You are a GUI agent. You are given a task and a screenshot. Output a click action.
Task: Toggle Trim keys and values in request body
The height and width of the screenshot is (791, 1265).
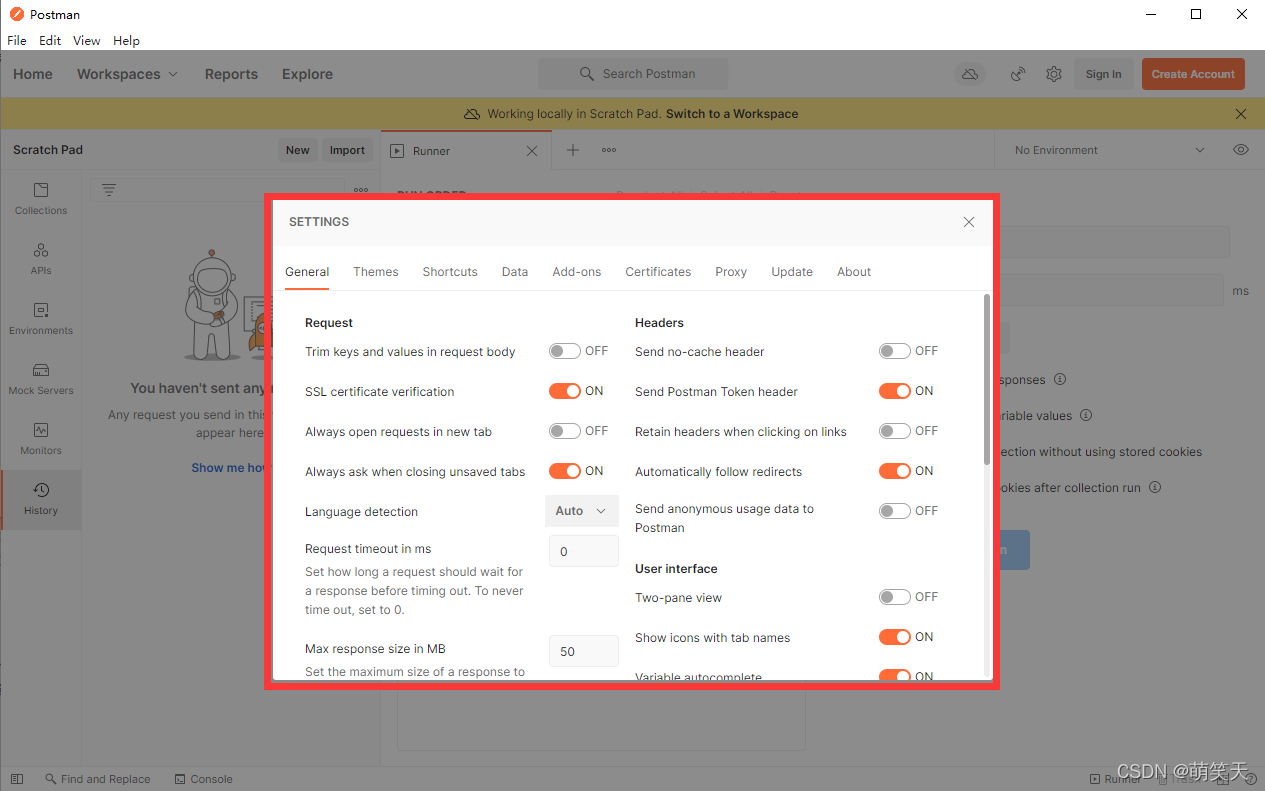[564, 351]
